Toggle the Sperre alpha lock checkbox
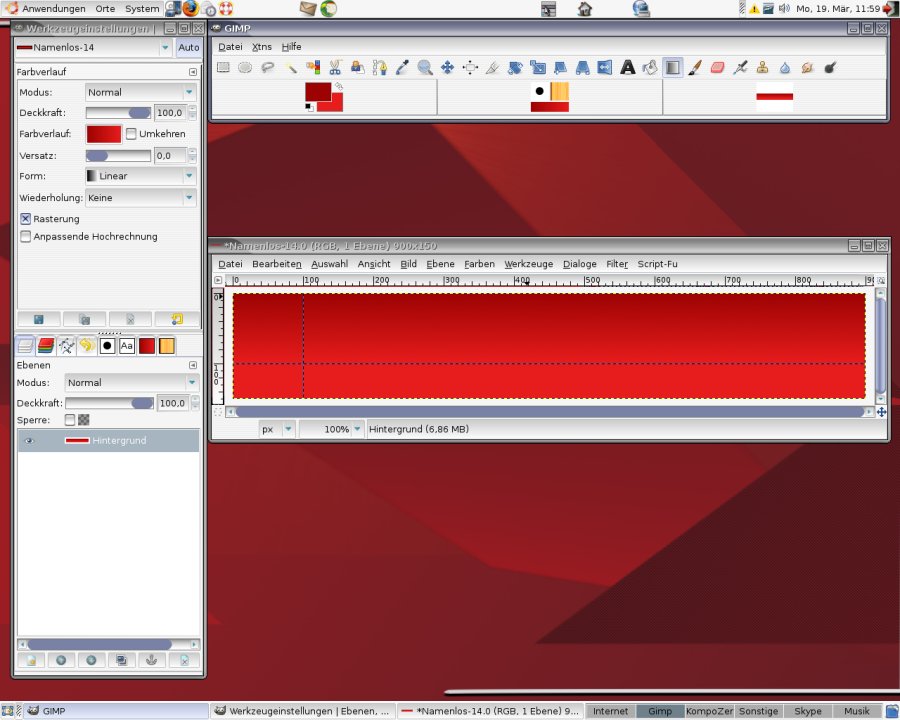This screenshot has height=720, width=900. tap(70, 420)
